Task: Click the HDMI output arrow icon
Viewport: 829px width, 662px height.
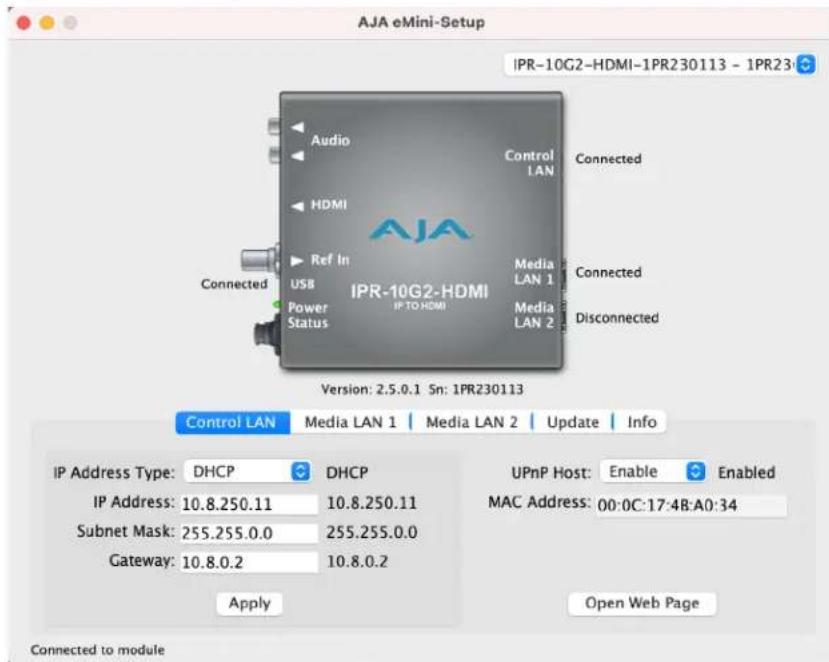Action: 298,206
